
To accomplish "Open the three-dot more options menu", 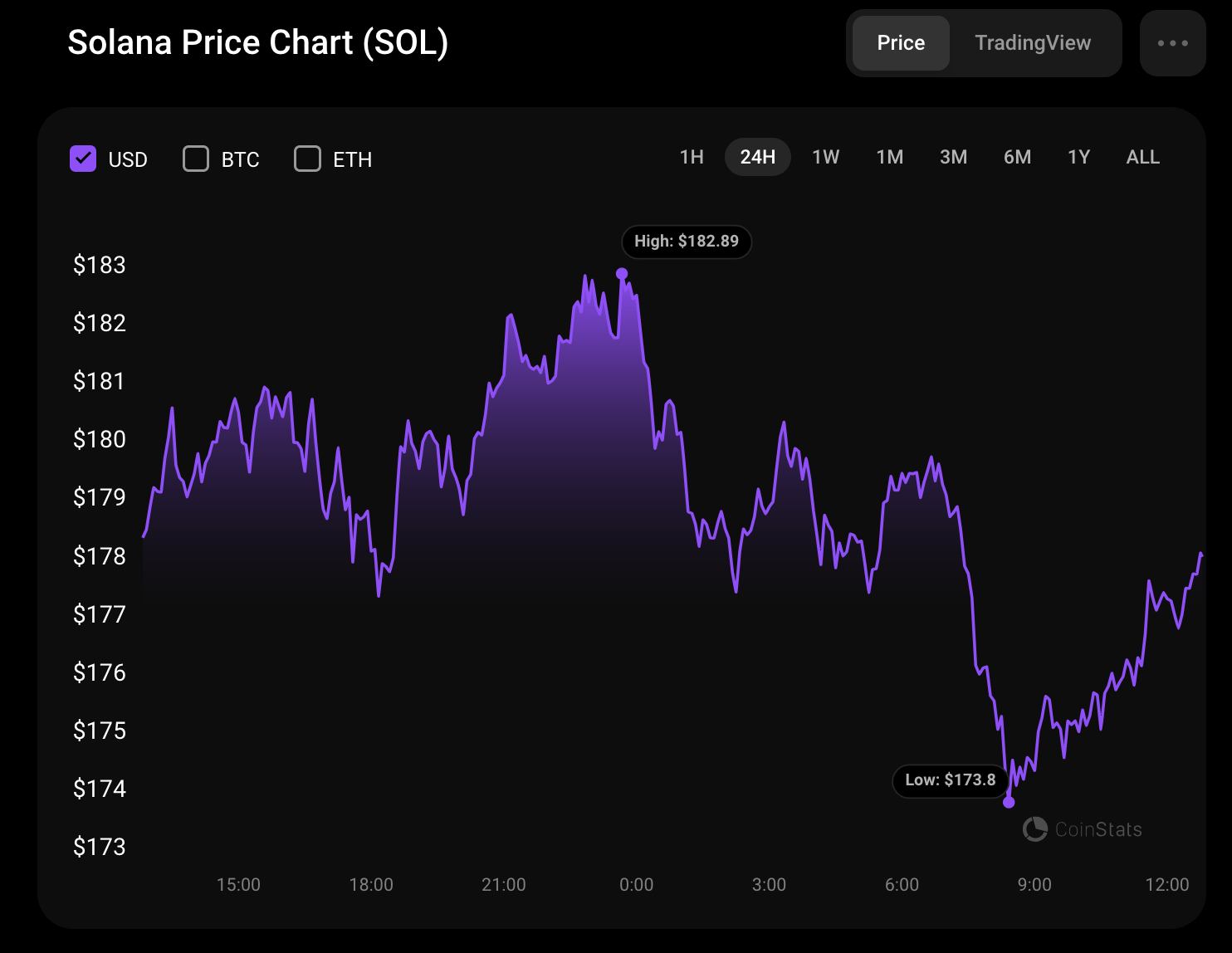I will click(1172, 43).
